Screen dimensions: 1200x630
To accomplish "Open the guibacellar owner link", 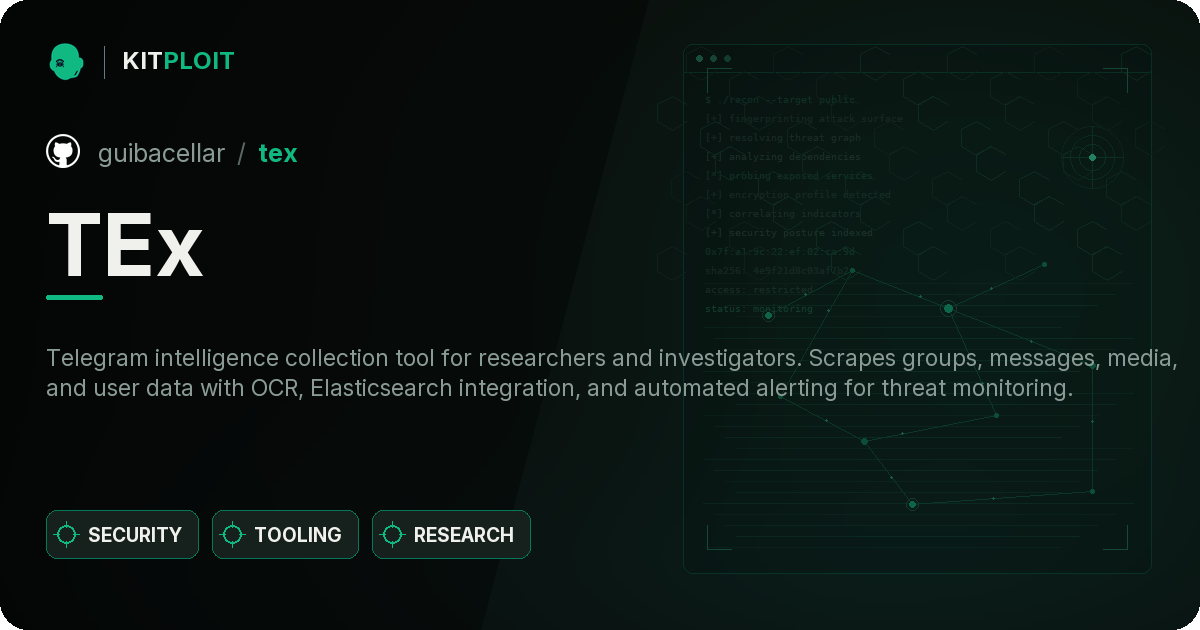I will pos(161,153).
